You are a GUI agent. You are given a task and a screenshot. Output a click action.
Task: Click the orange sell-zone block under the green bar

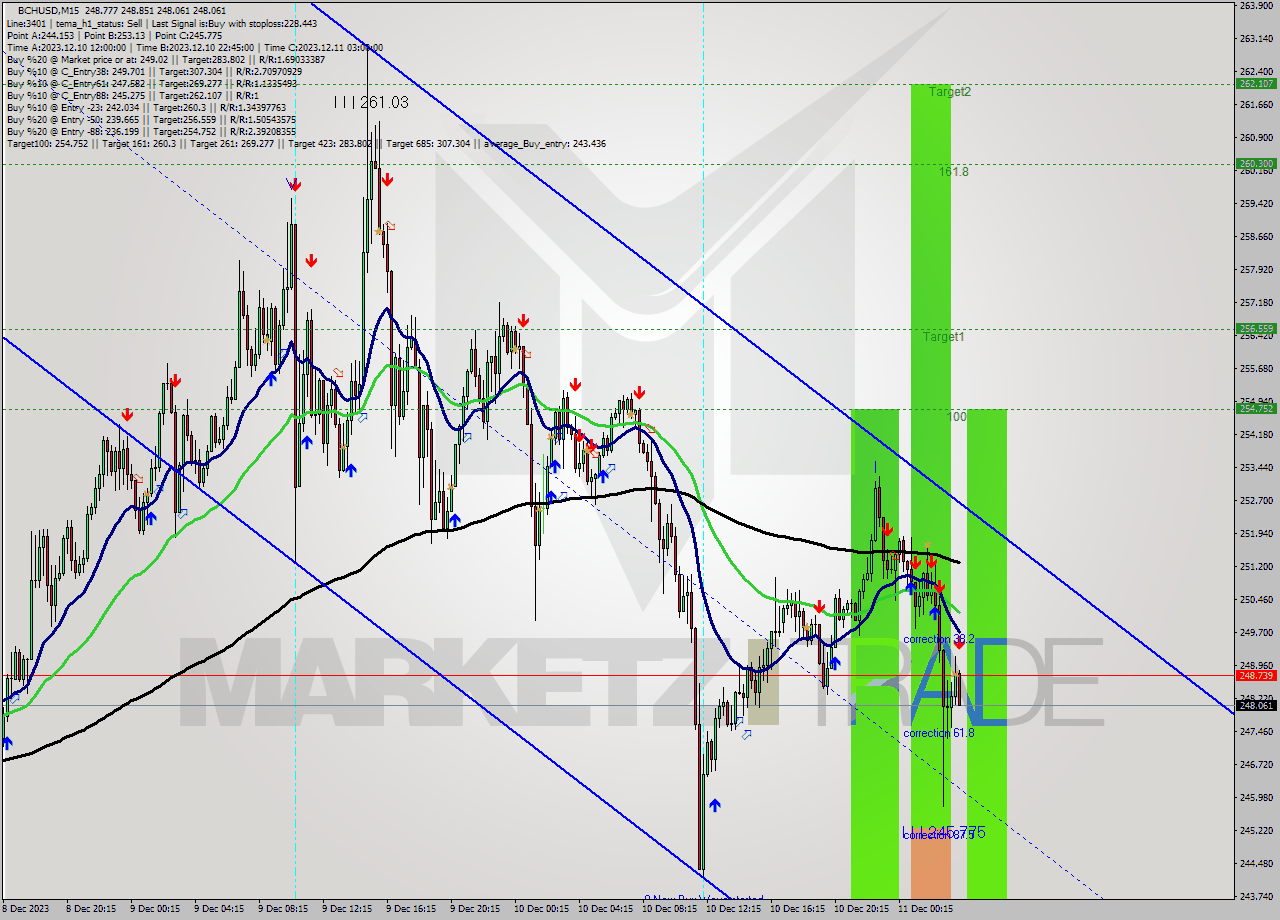(x=930, y=866)
